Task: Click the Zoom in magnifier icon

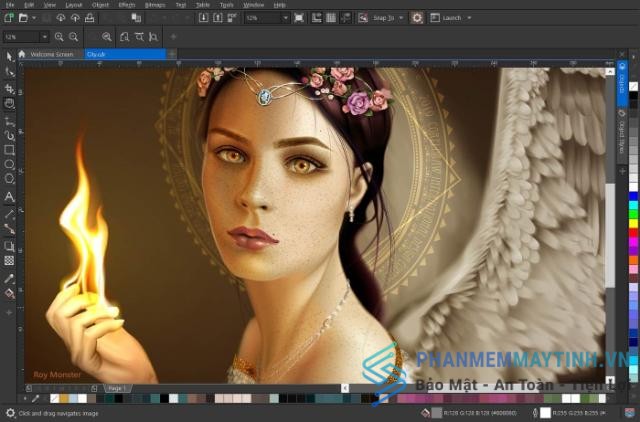Action: (59, 37)
